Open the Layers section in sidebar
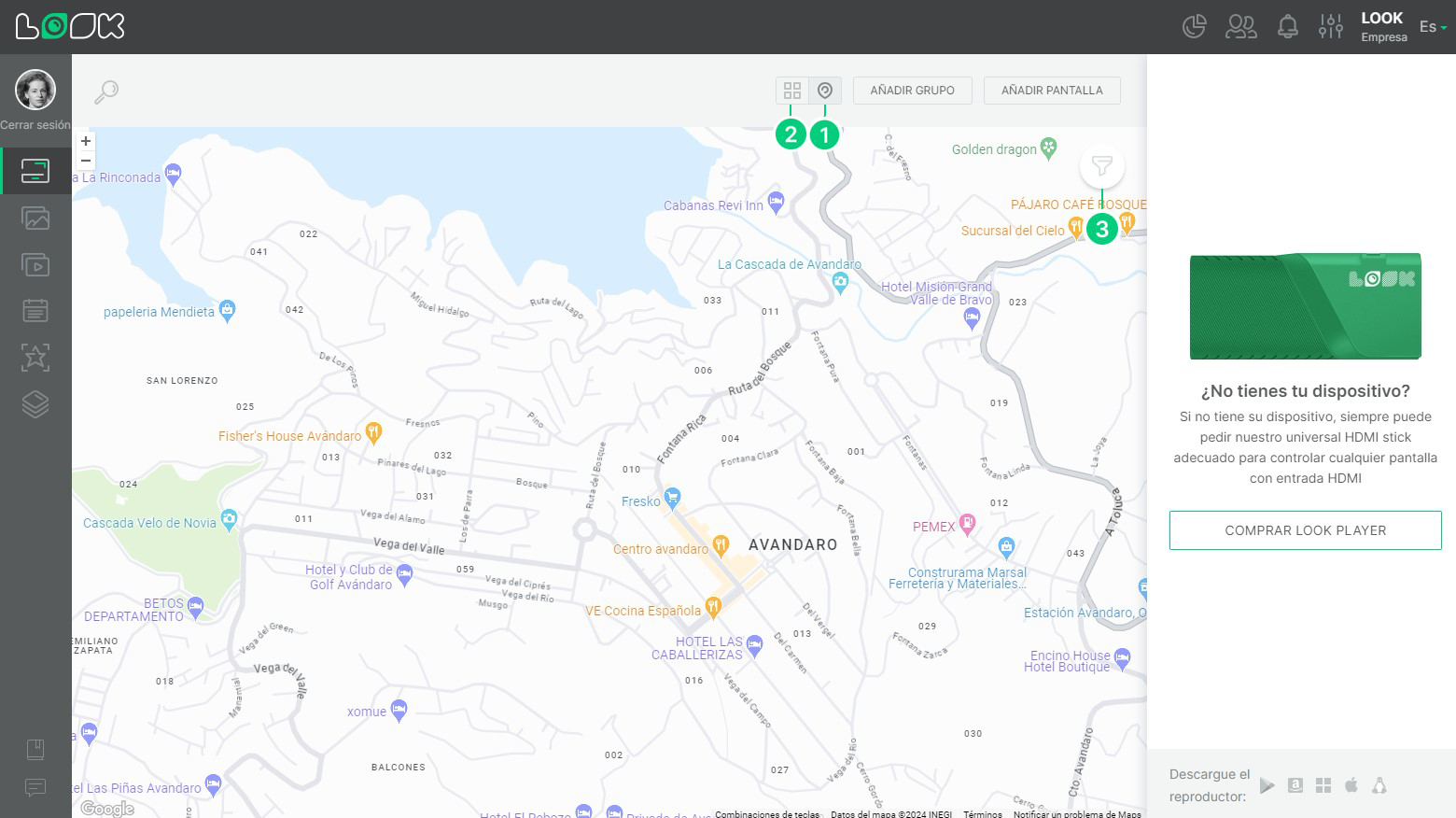 [35, 404]
